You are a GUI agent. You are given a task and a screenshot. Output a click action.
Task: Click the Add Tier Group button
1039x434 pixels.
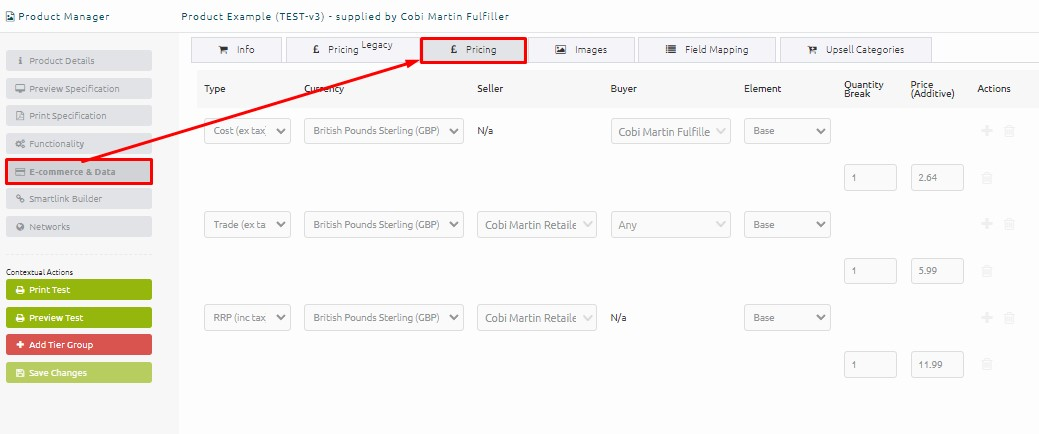(79, 345)
